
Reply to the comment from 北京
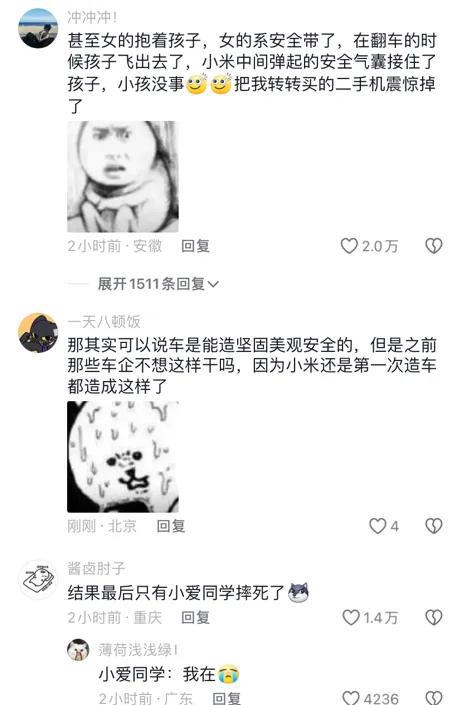[171, 526]
